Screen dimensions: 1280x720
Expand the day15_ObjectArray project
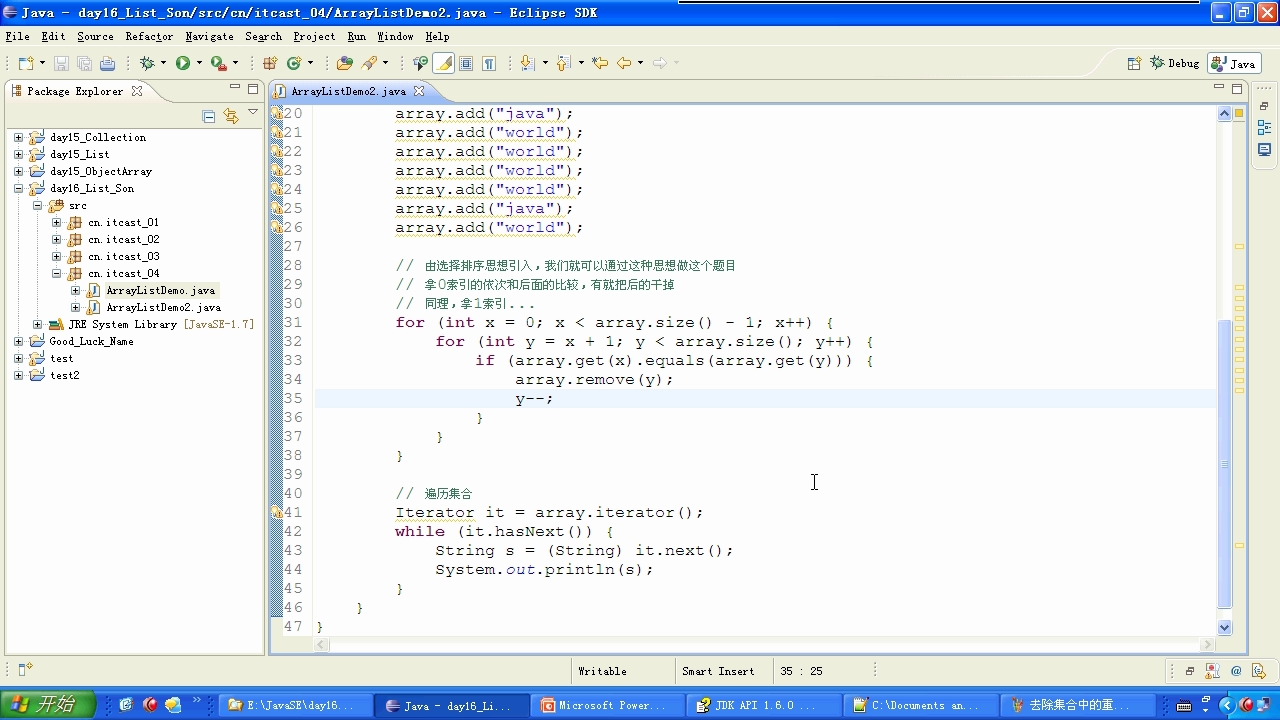(18, 171)
